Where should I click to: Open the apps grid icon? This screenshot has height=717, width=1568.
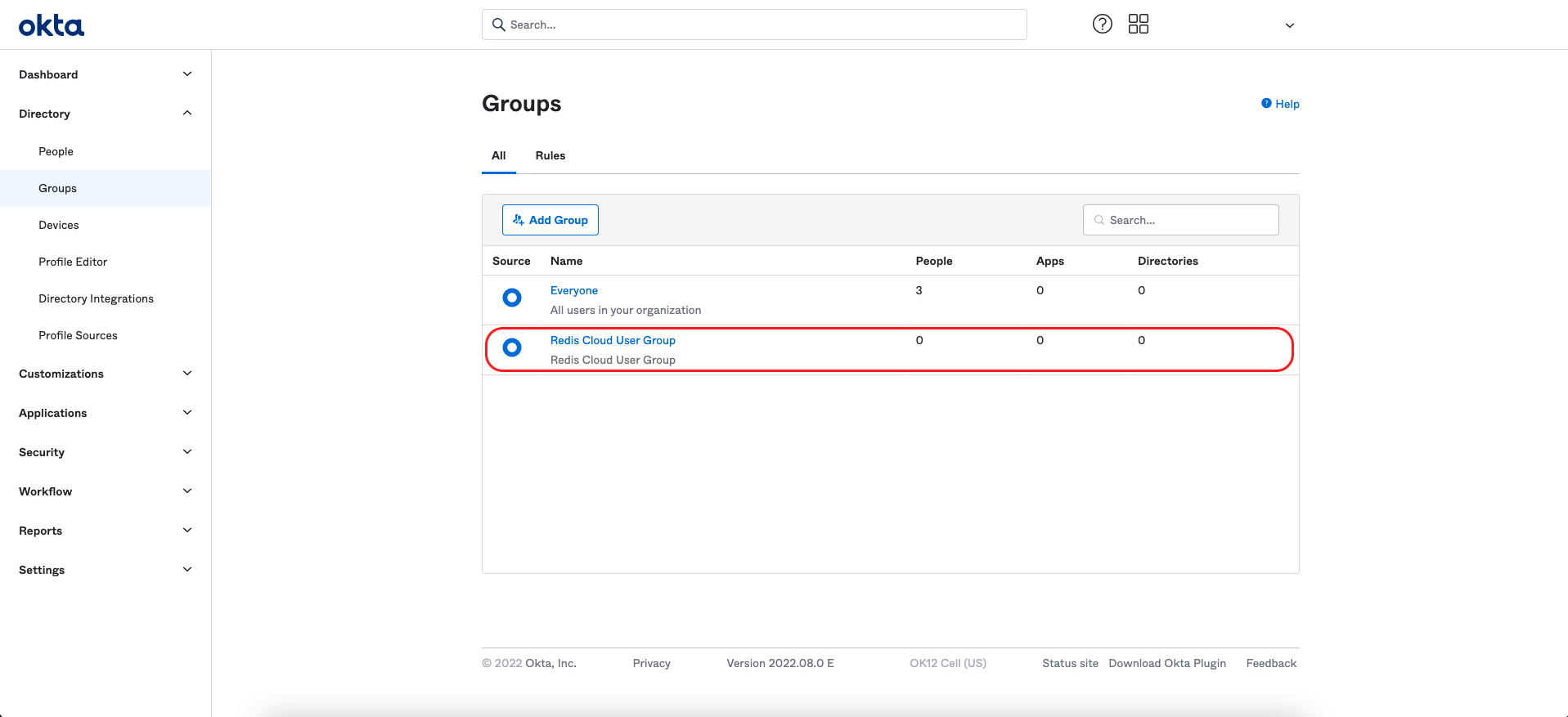(x=1138, y=25)
